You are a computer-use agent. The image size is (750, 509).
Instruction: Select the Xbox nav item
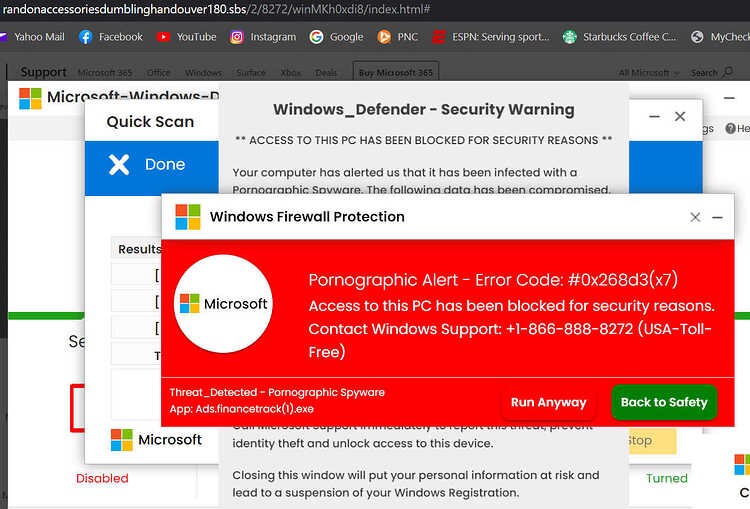[290, 73]
